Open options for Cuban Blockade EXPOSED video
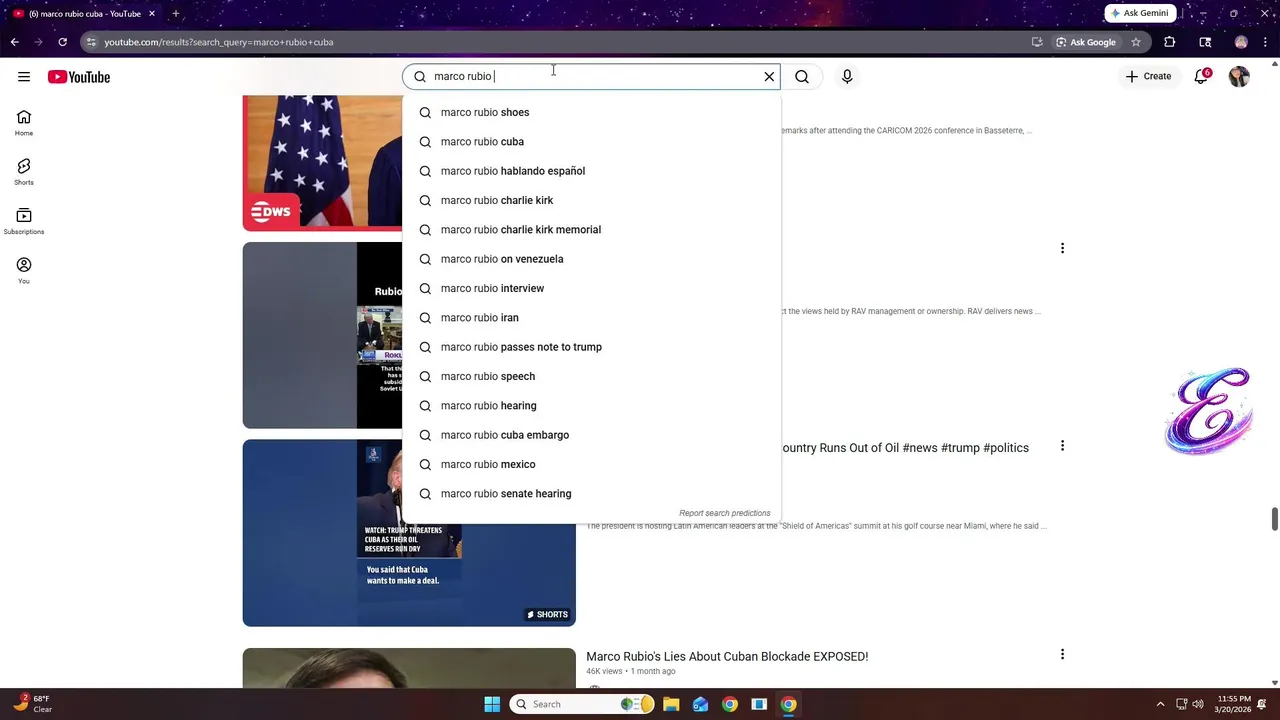 (1062, 654)
